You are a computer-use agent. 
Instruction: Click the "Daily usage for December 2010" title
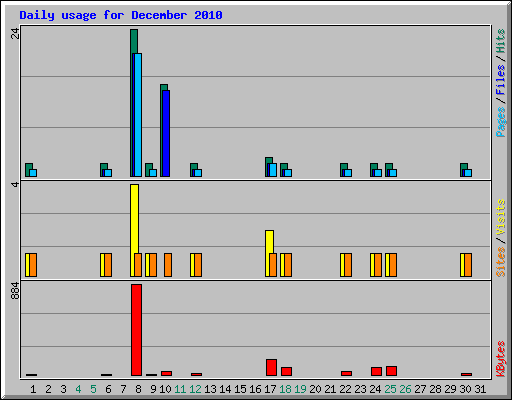pos(121,15)
